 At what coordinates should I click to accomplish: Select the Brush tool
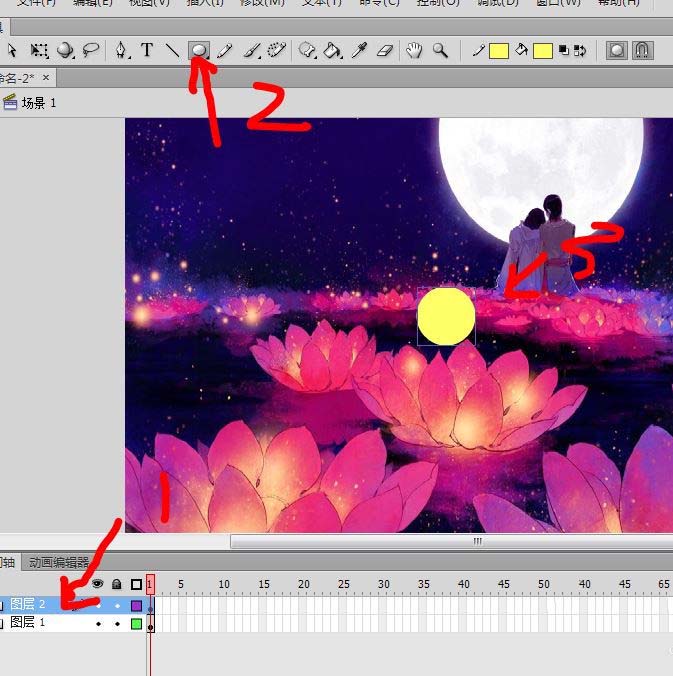click(251, 50)
